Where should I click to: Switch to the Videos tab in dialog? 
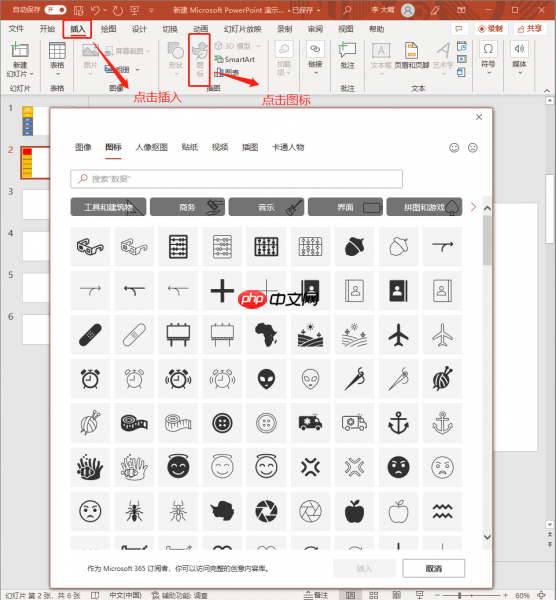[x=220, y=147]
